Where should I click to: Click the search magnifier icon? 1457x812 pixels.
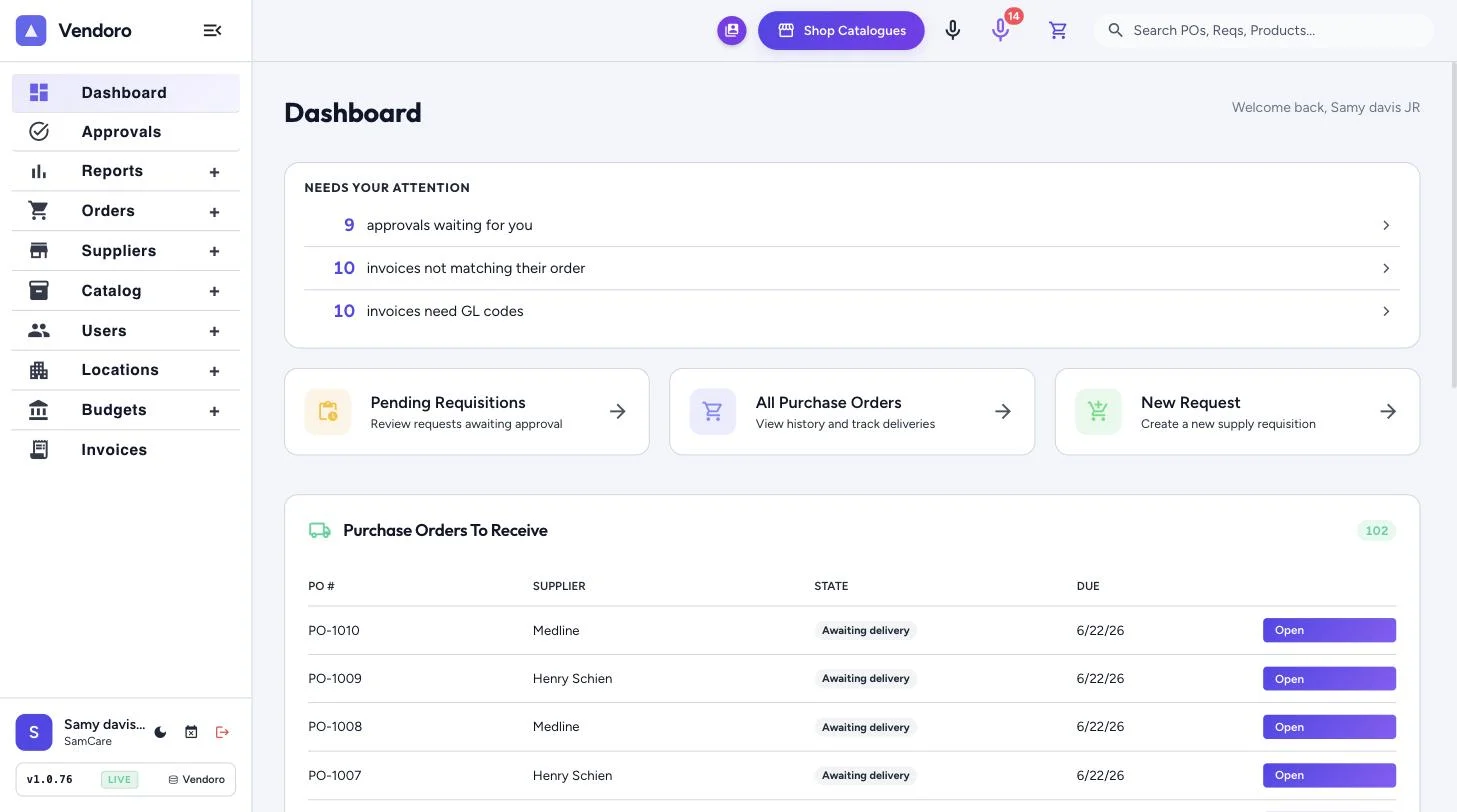(1116, 31)
